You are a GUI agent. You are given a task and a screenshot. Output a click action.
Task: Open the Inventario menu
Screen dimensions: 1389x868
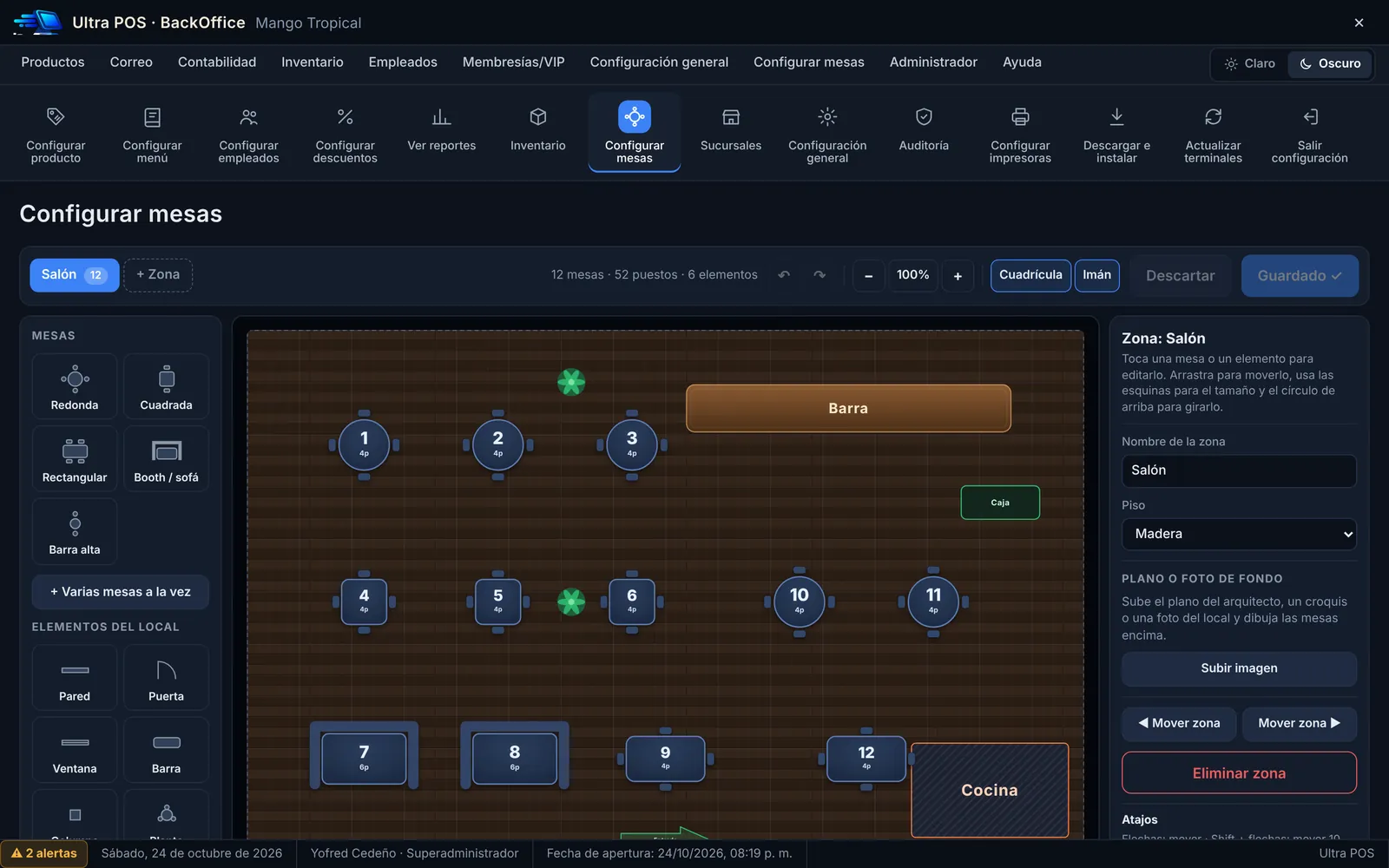[313, 62]
